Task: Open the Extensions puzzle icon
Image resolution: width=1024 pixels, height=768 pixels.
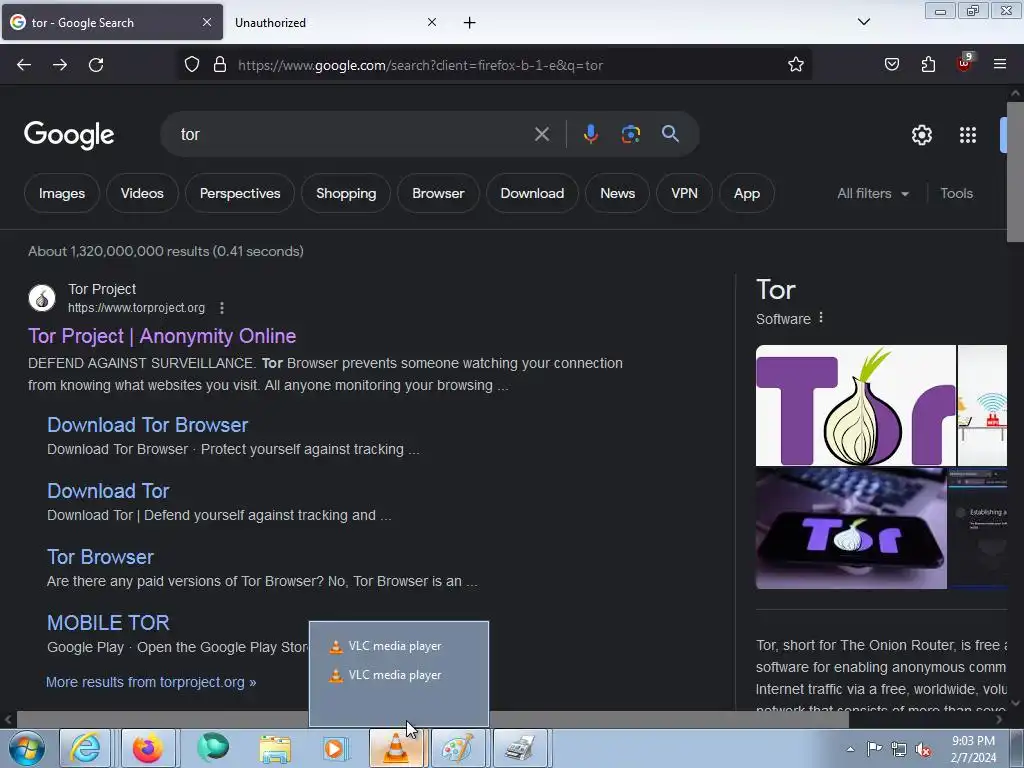Action: tap(928, 65)
